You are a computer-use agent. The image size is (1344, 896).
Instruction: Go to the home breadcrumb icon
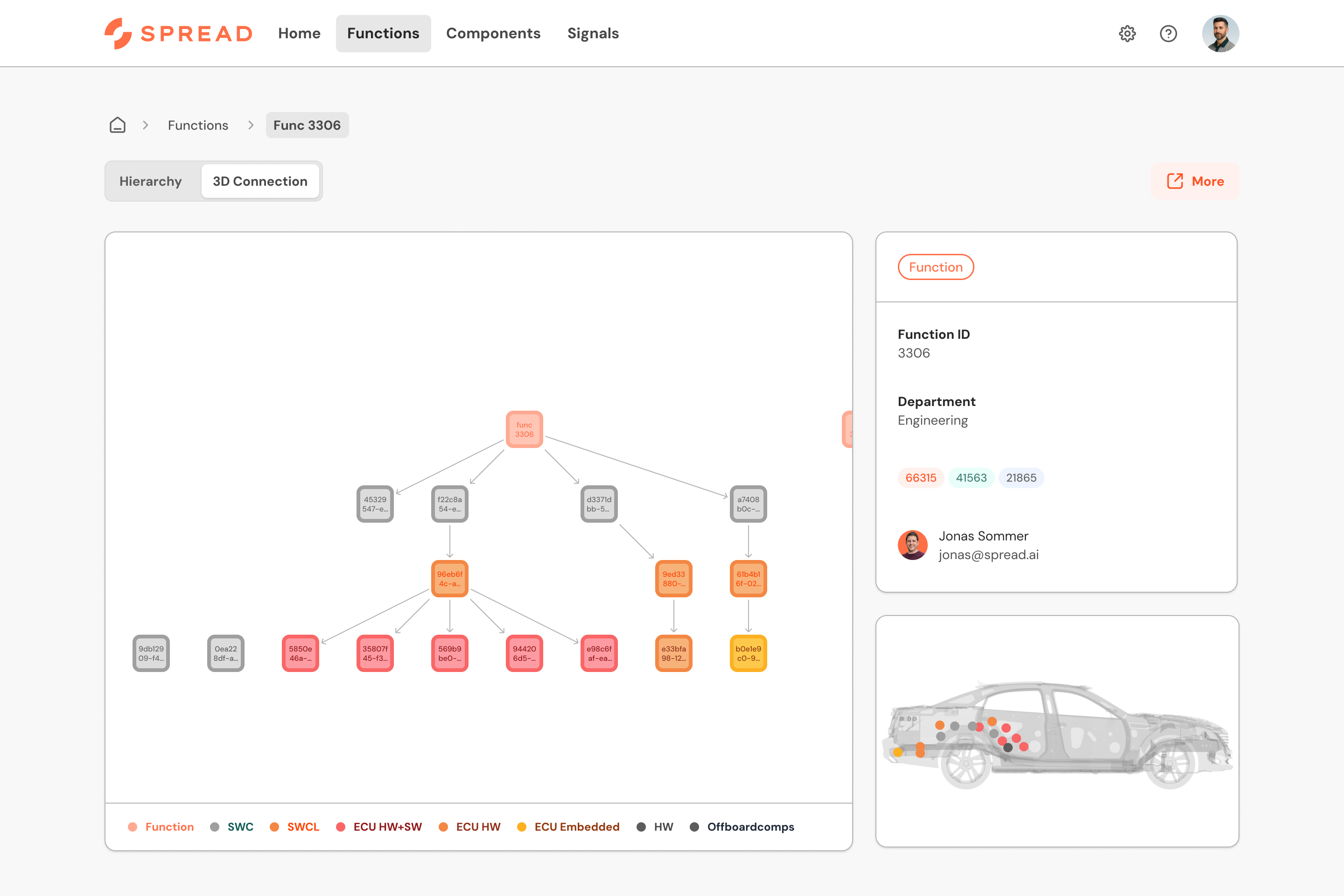click(117, 125)
